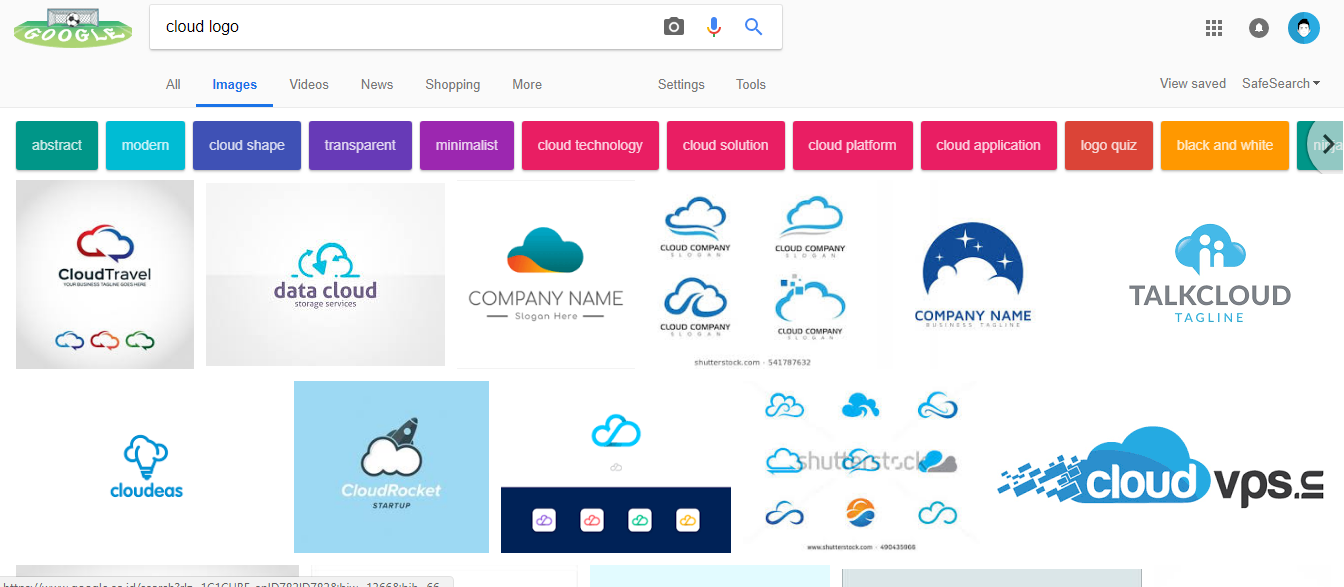Open the cloud app icons image on navy
The image size is (1344, 587).
coord(616,467)
